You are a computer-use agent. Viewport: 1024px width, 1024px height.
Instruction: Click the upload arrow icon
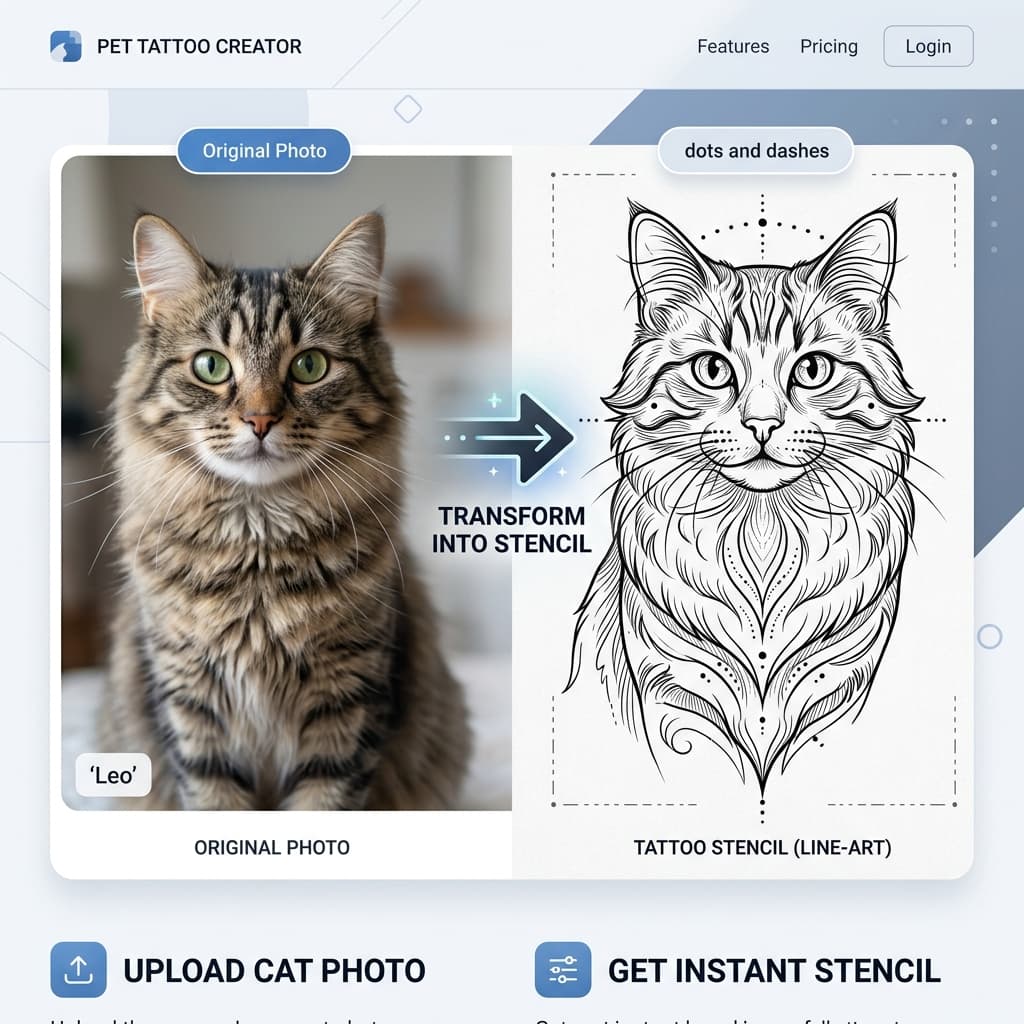tap(78, 970)
